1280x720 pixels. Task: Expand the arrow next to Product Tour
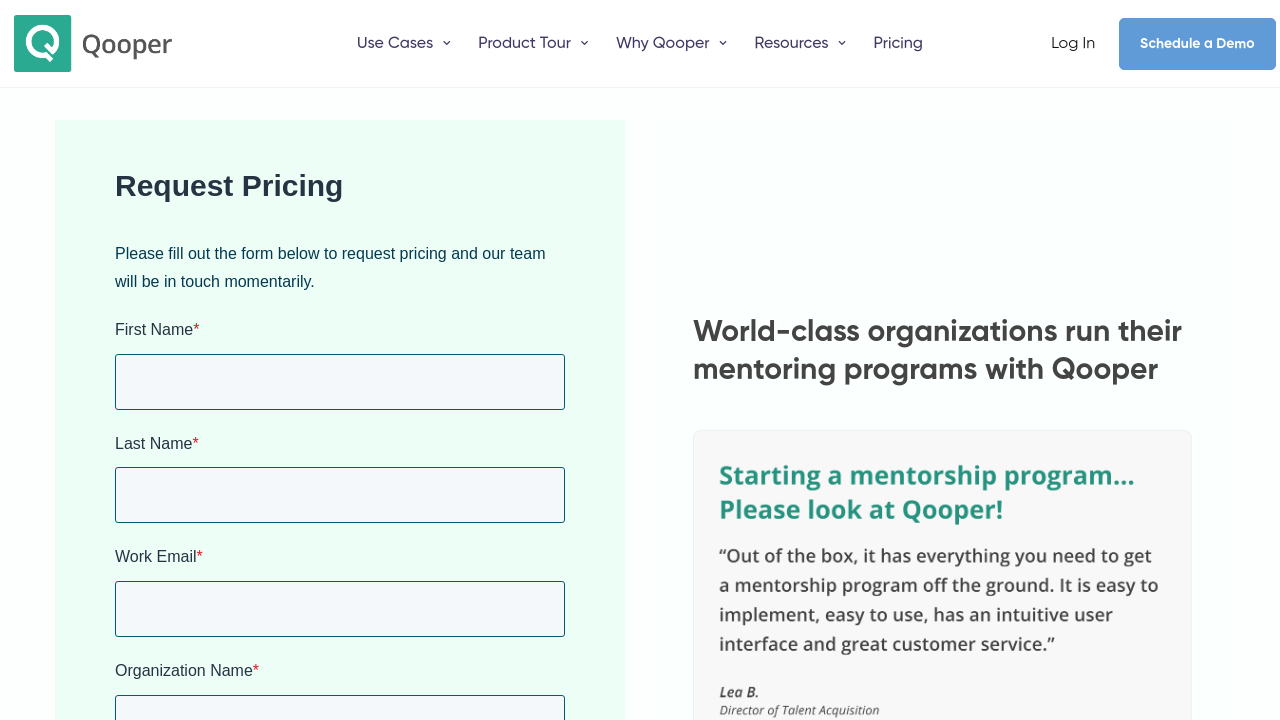[x=585, y=44]
